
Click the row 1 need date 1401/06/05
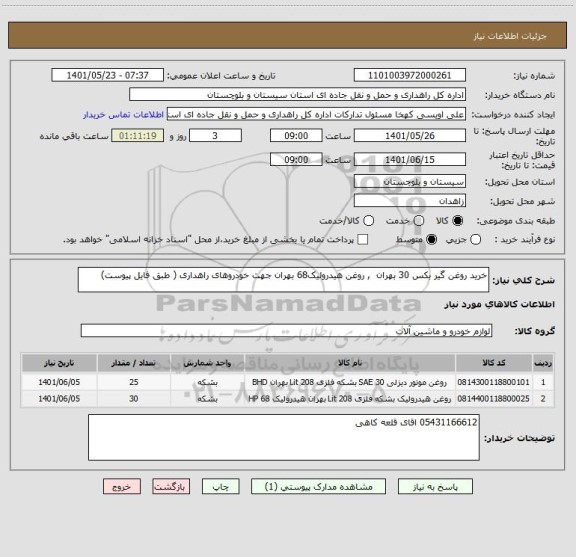point(59,382)
